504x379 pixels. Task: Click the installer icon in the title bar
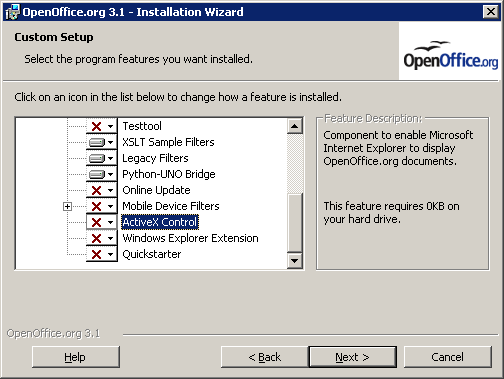tap(13, 12)
